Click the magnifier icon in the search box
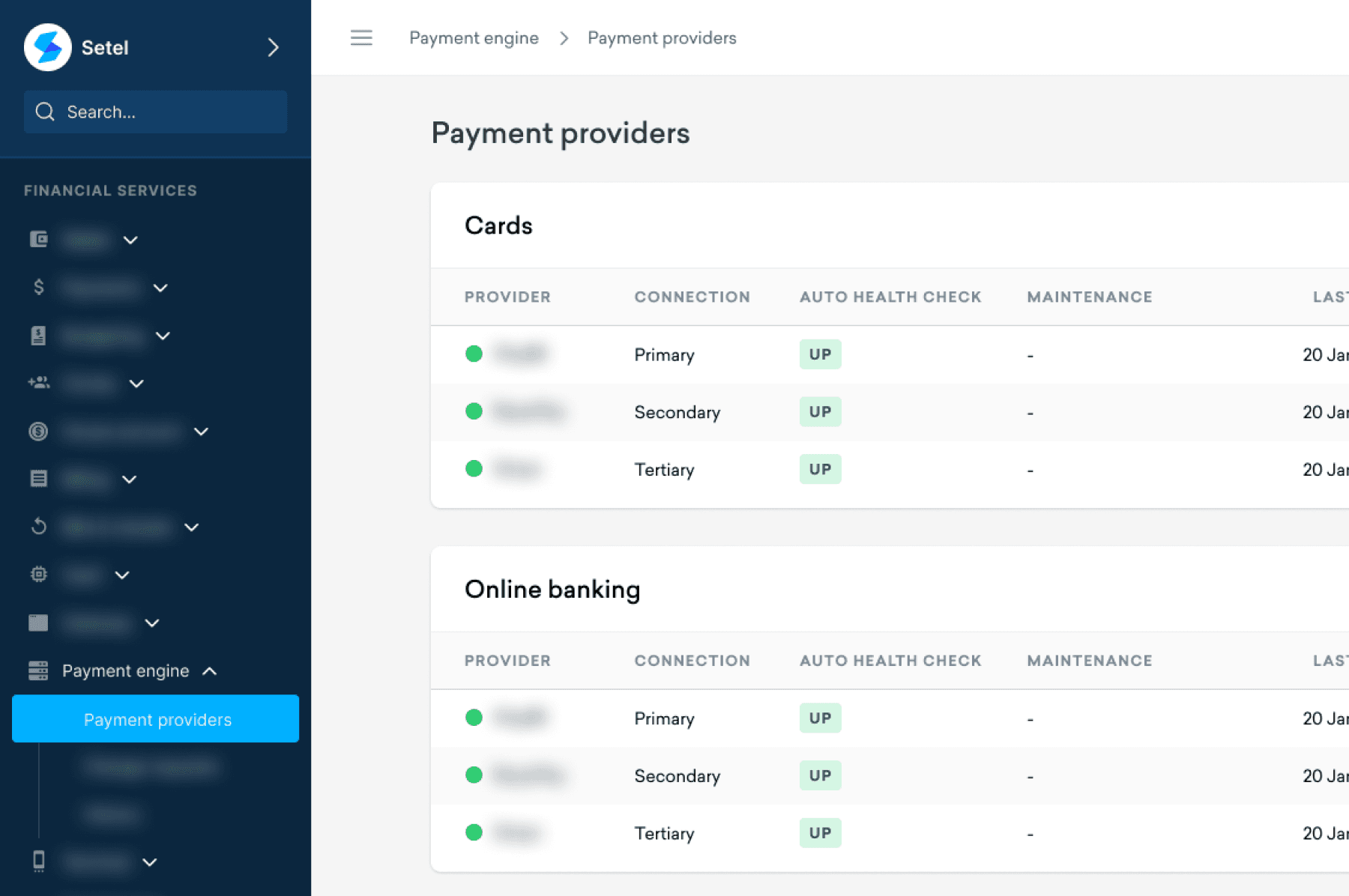Screen dimensions: 1349x896 [x=45, y=112]
